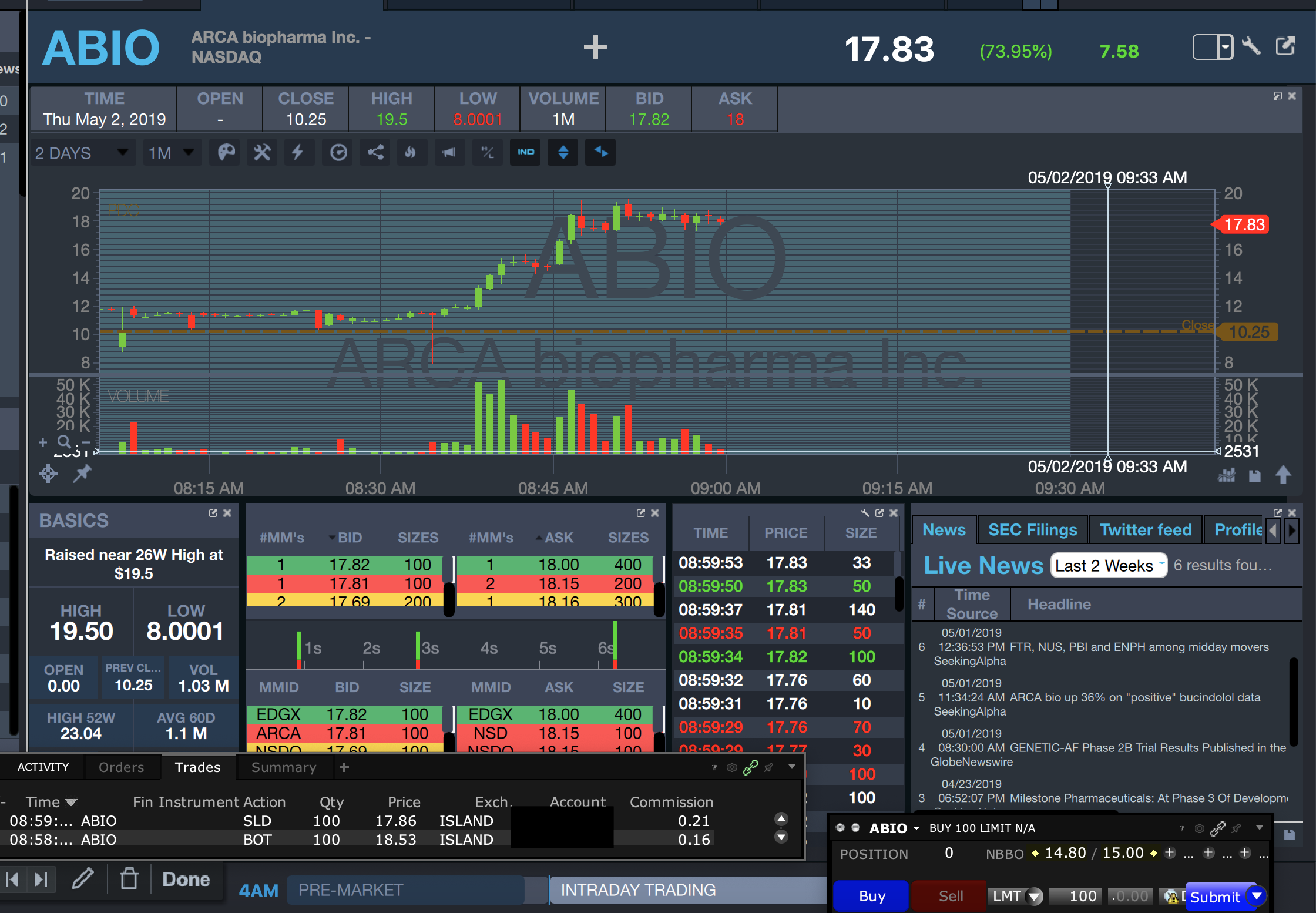Open the chart color palette settings
Image resolution: width=1316 pixels, height=913 pixels.
coord(226,153)
